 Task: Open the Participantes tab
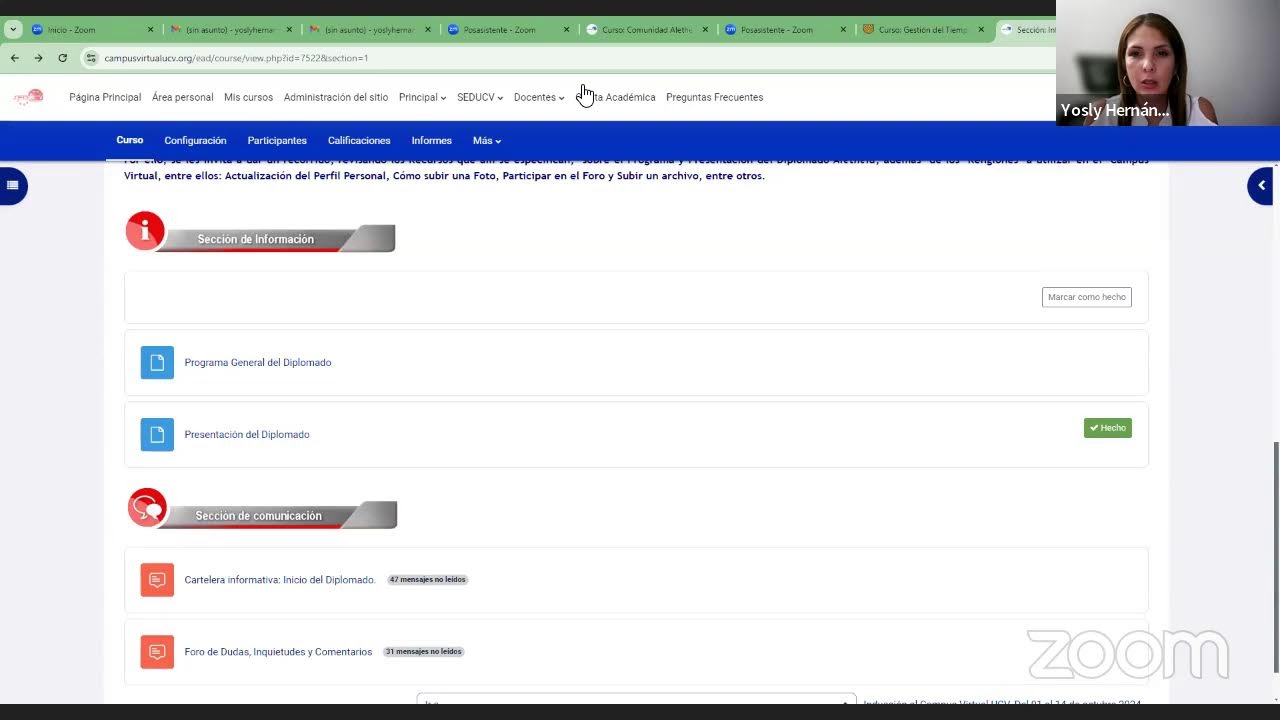[277, 141]
